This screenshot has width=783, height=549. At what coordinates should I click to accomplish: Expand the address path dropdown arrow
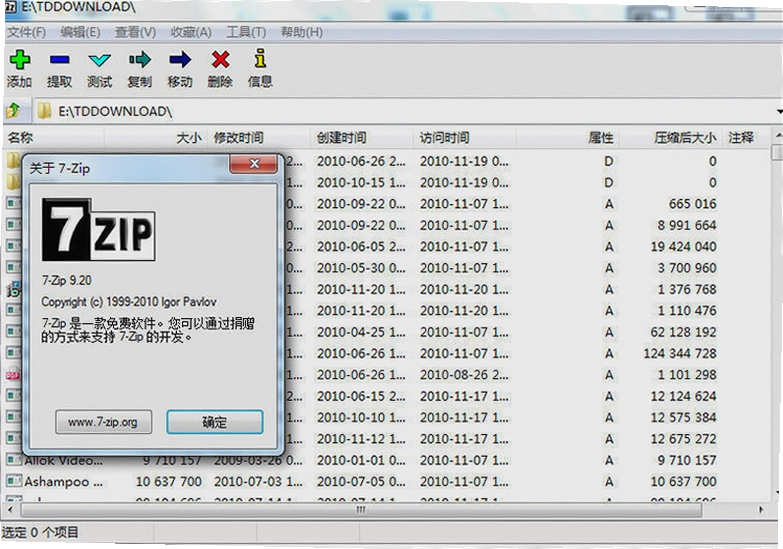779,111
